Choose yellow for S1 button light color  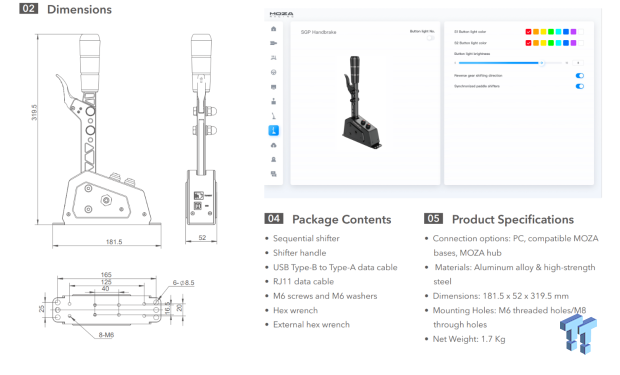543,32
